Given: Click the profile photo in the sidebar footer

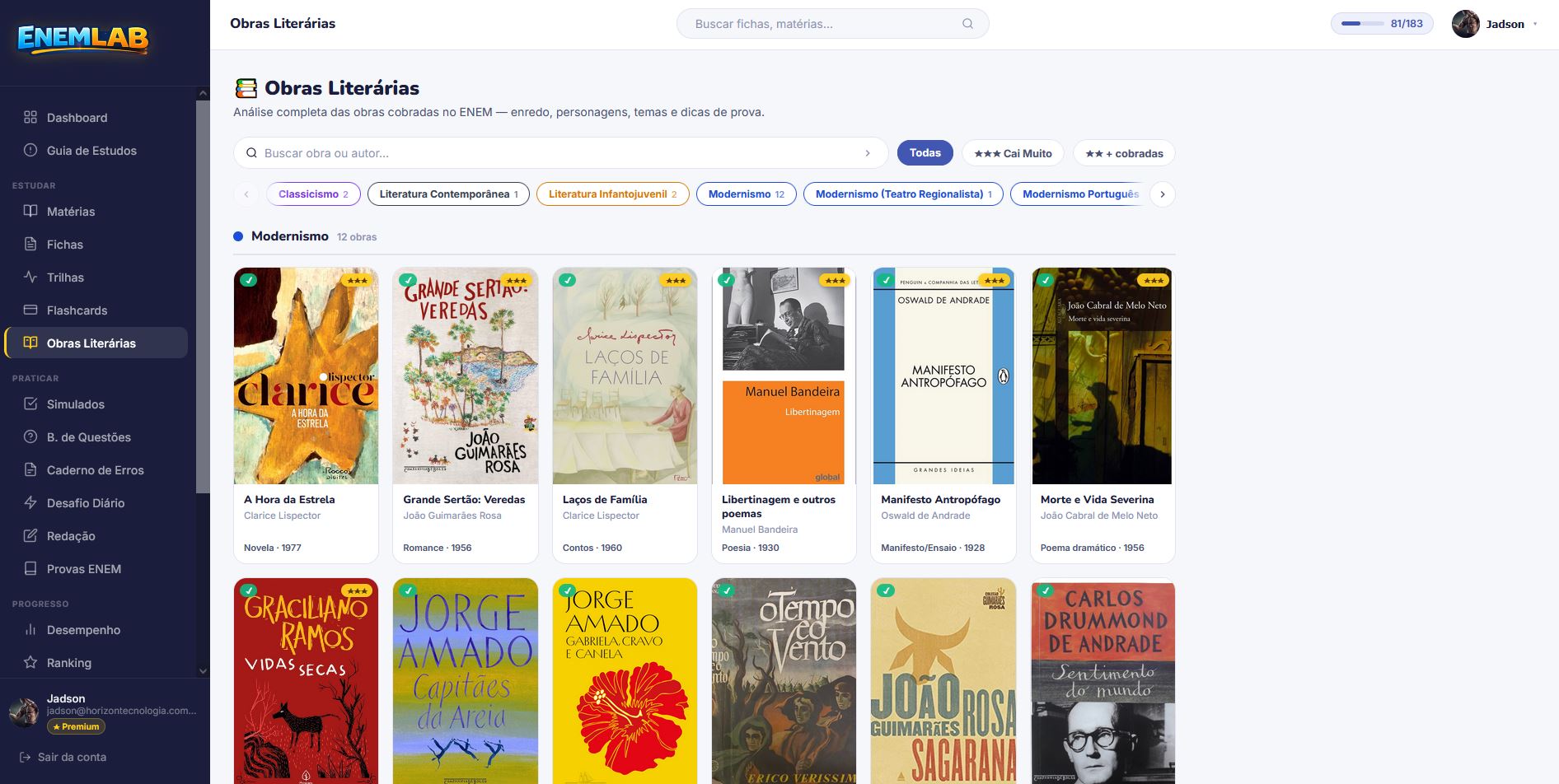Looking at the screenshot, I should pyautogui.click(x=24, y=712).
